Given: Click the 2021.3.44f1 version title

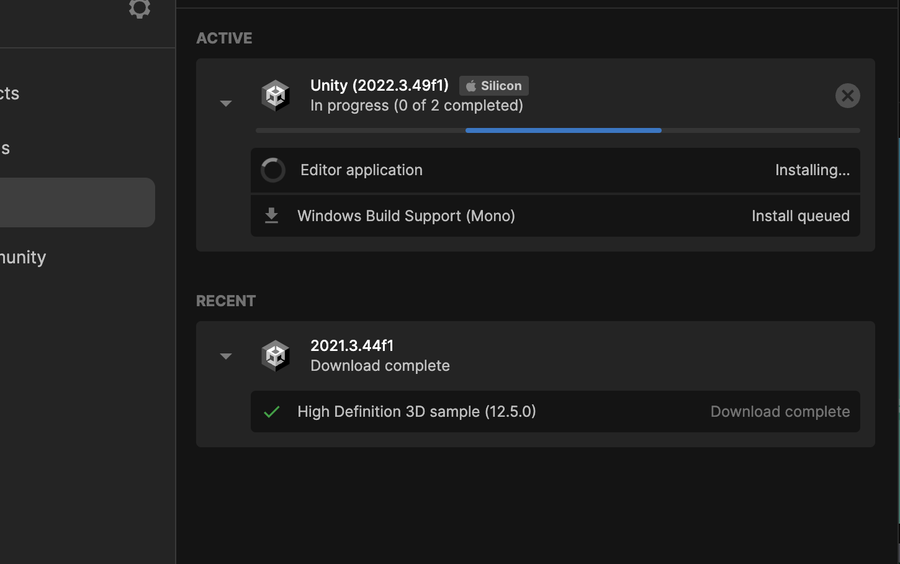Looking at the screenshot, I should click(x=352, y=345).
